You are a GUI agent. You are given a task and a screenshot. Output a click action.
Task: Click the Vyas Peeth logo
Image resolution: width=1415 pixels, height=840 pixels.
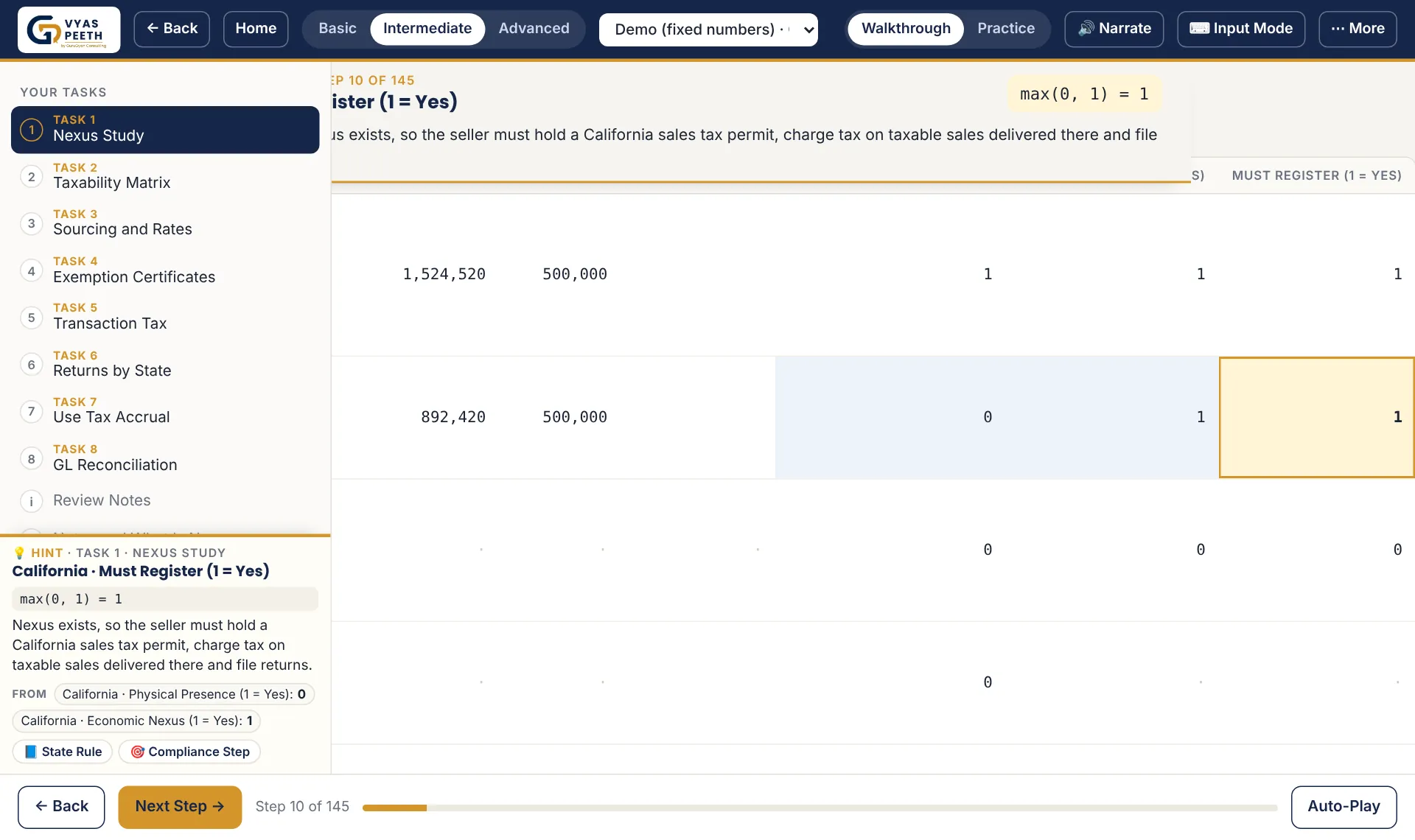(69, 29)
